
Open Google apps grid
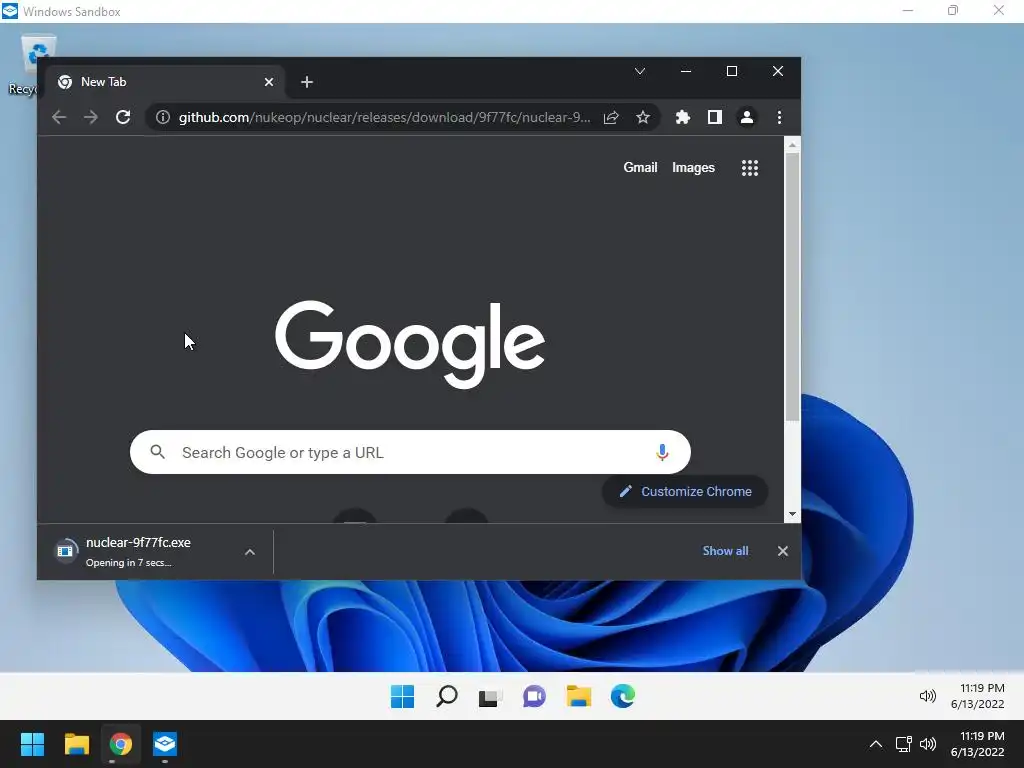tap(750, 168)
